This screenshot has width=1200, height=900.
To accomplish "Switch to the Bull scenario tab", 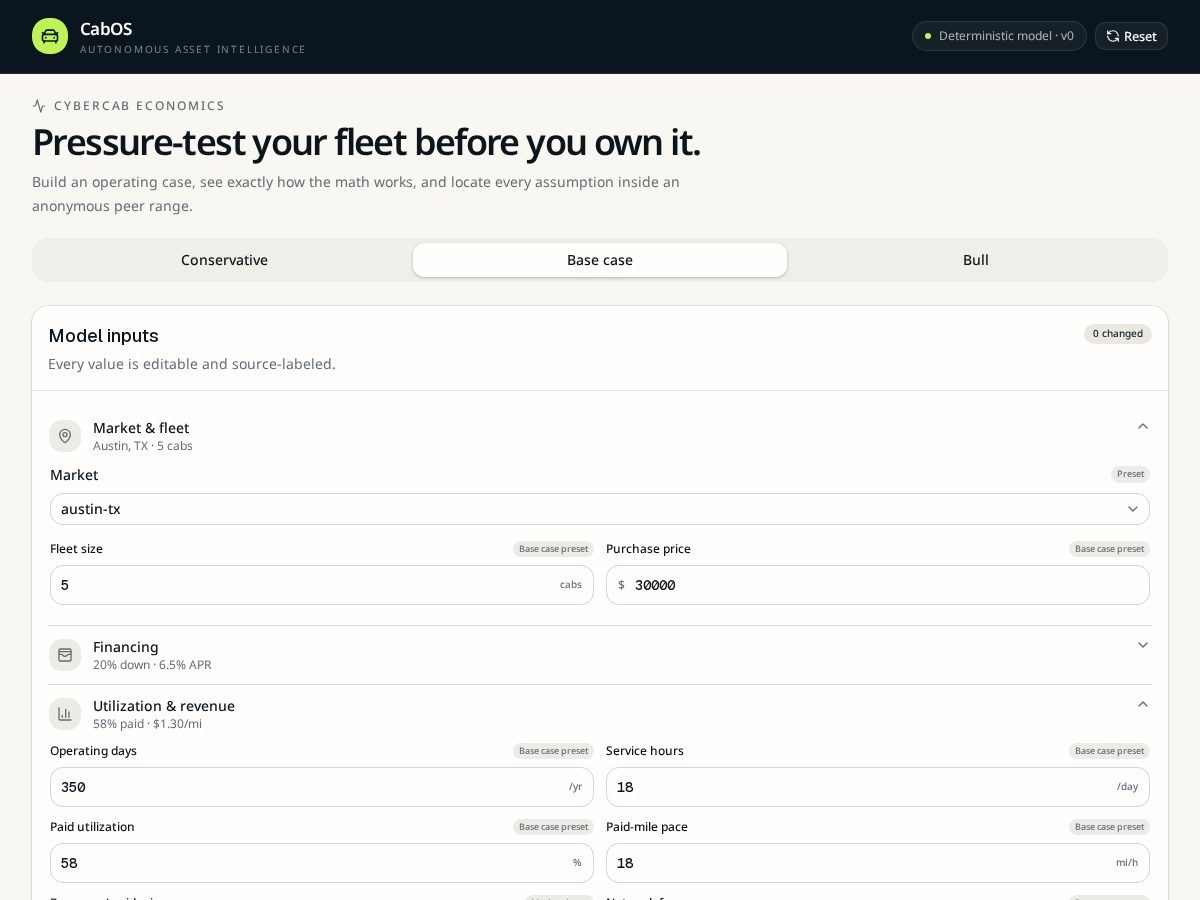I will (976, 260).
